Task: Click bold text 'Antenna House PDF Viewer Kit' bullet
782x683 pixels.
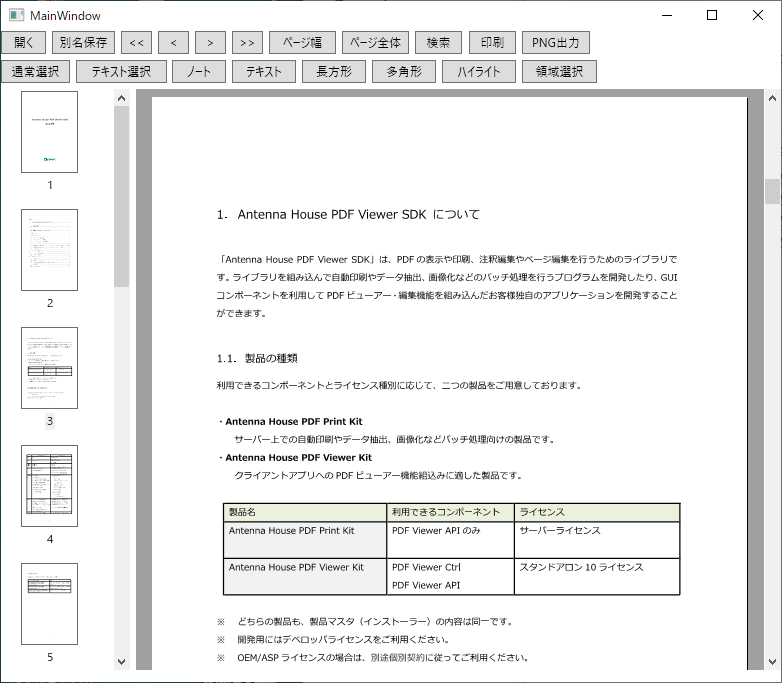Action: click(298, 457)
